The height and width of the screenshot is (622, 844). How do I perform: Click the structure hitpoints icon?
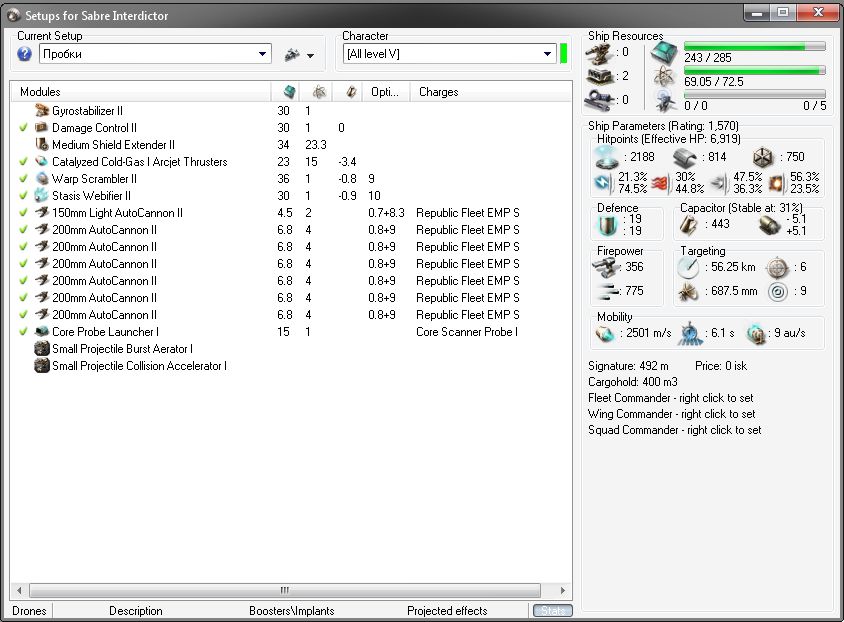(763, 157)
